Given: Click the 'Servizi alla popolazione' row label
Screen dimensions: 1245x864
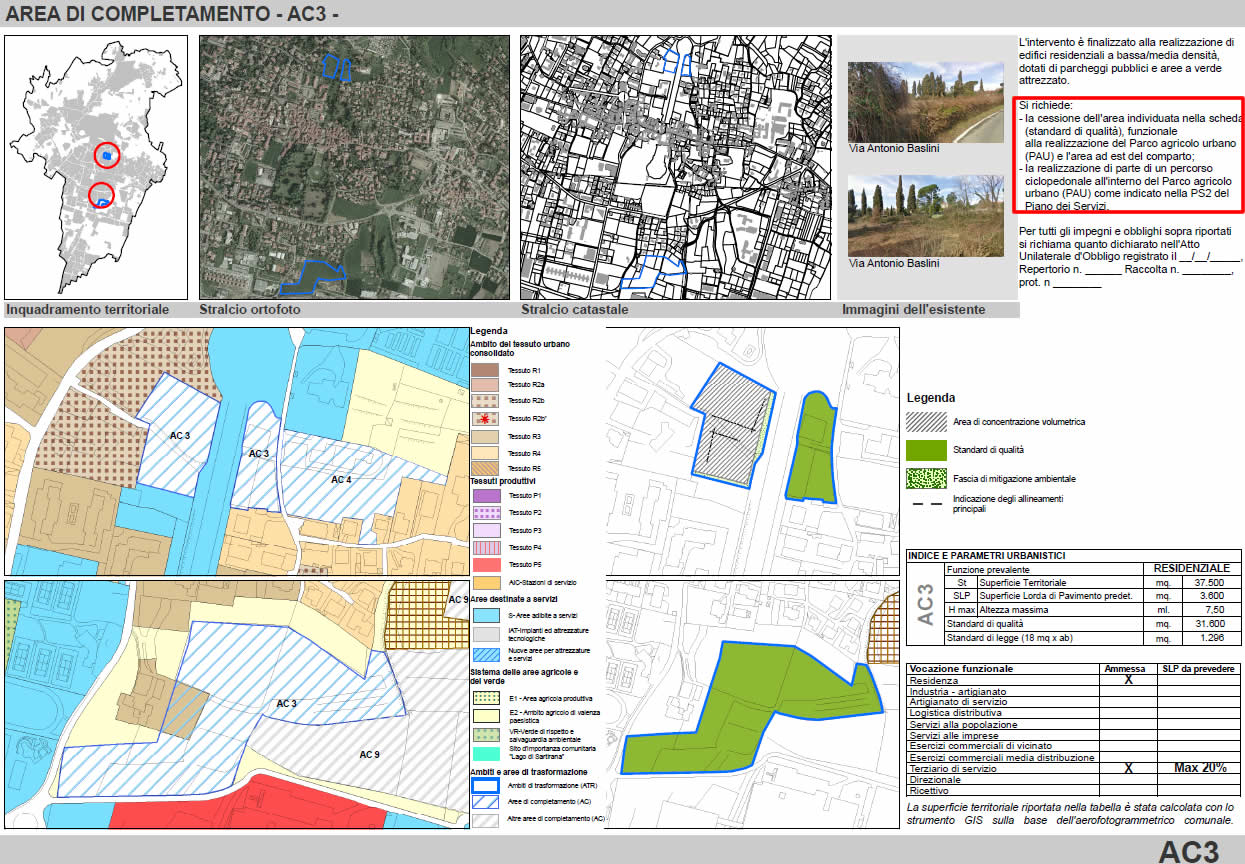Looking at the screenshot, I should (963, 724).
